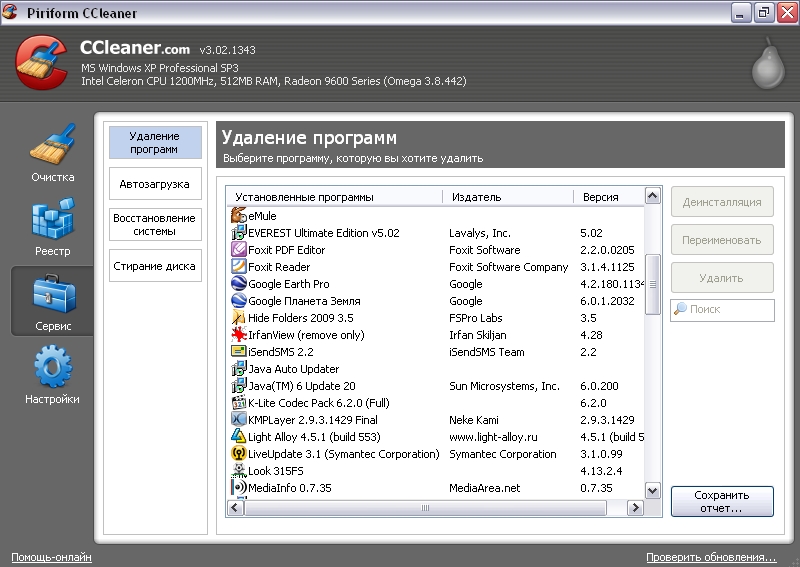800x567 pixels.
Task: Click the search magnifier icon
Action: (x=680, y=309)
